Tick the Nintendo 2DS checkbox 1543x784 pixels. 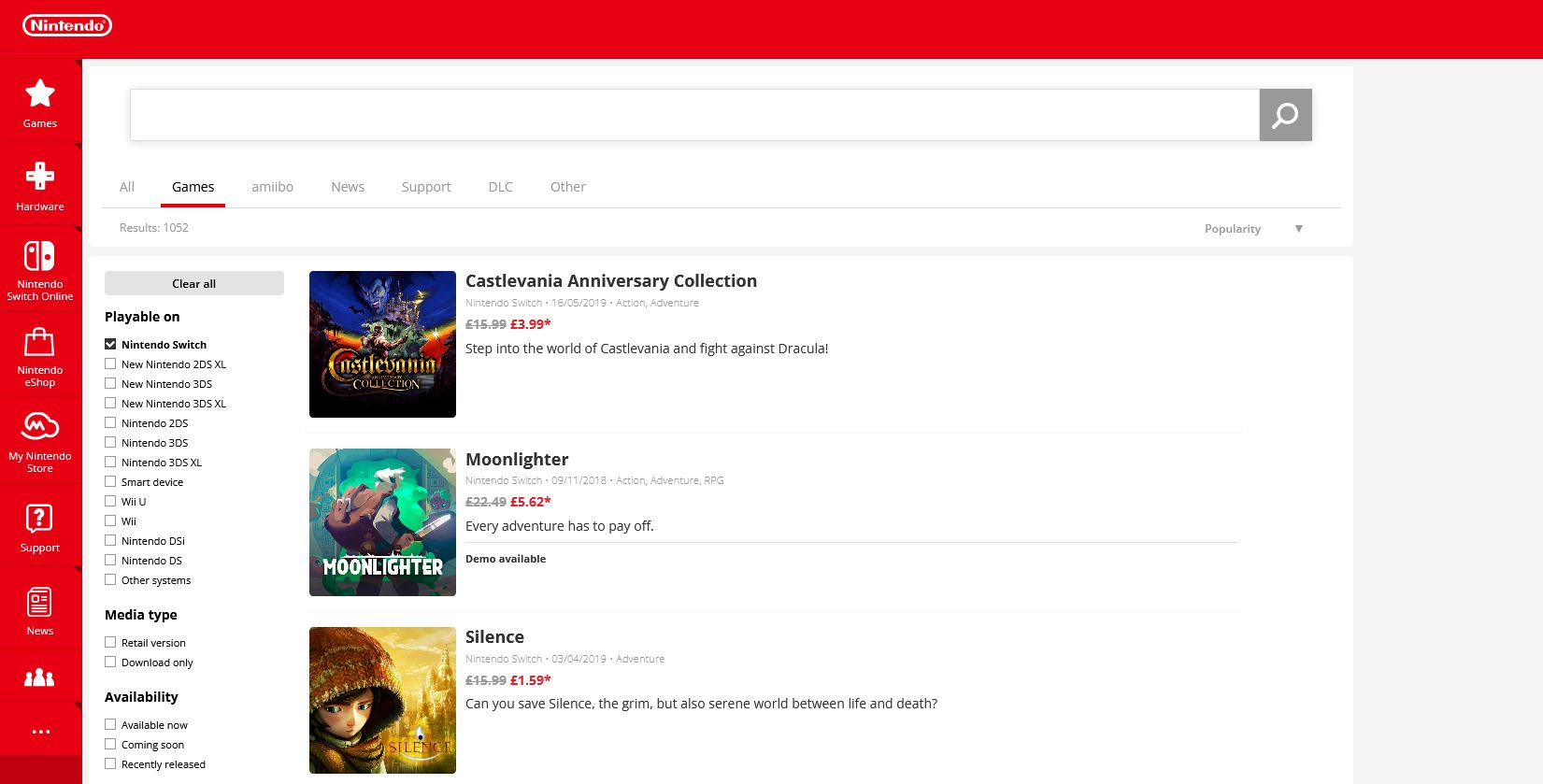110,422
